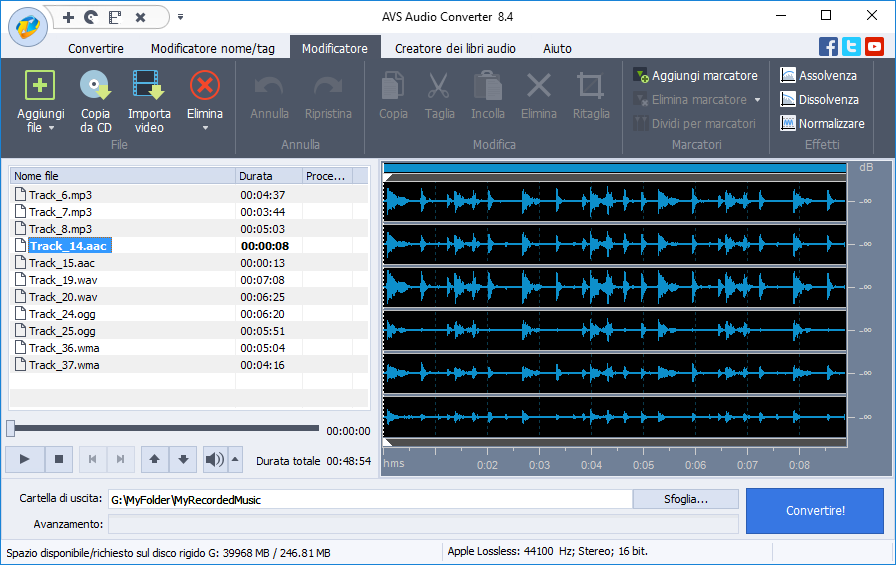The image size is (896, 565).
Task: Select Track_6.mp3 in the list
Action: (189, 195)
